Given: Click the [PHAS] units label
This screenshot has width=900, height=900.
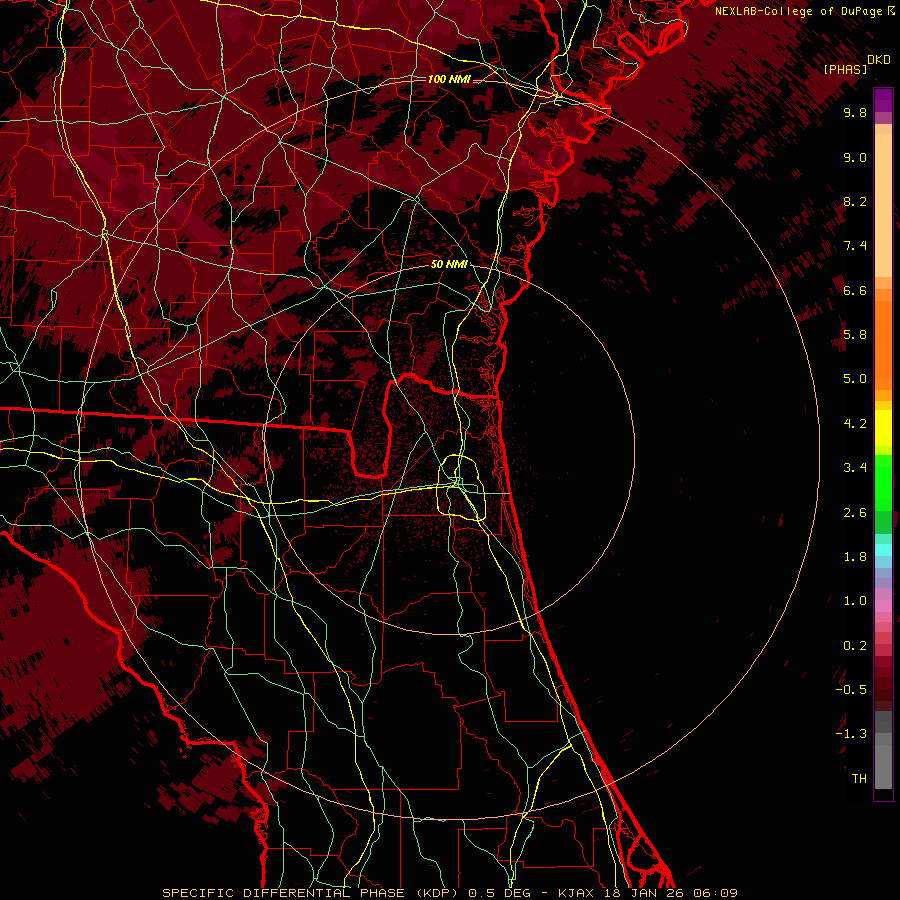Looking at the screenshot, I should pyautogui.click(x=845, y=70).
